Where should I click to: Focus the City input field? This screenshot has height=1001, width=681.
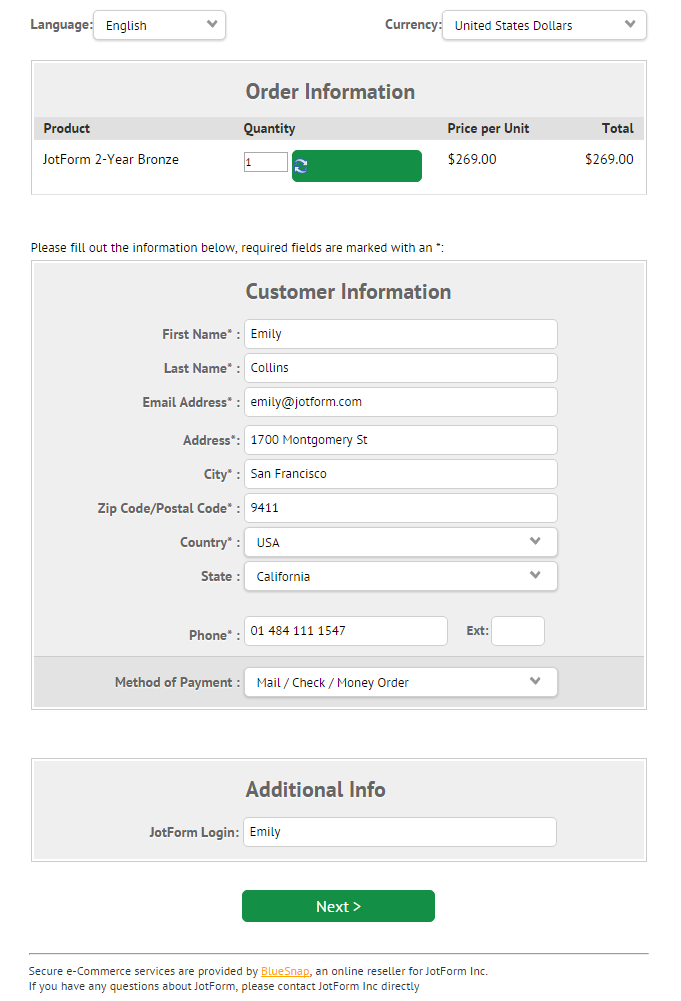pos(400,474)
